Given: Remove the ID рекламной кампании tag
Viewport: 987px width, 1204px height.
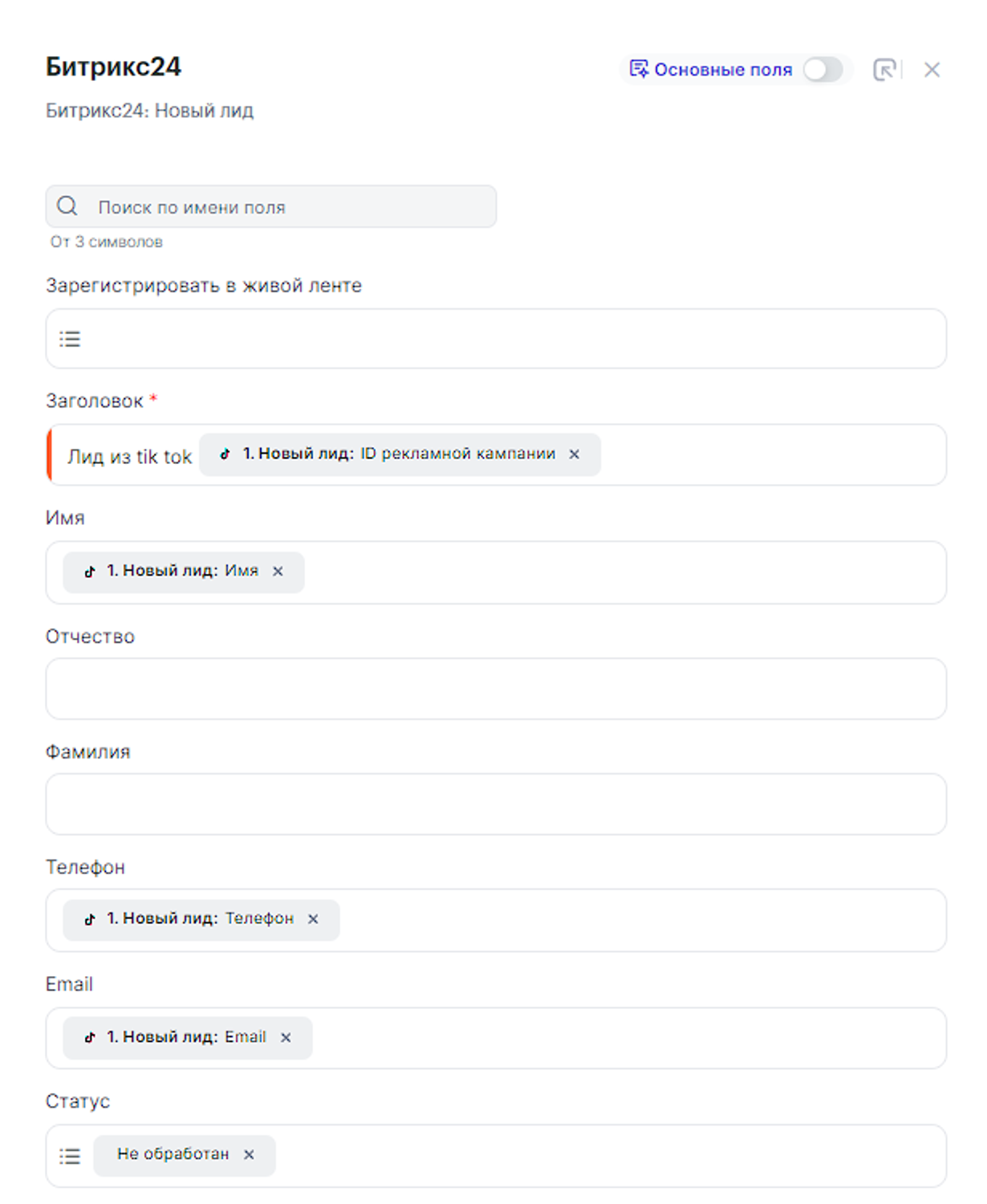Looking at the screenshot, I should click(x=575, y=454).
